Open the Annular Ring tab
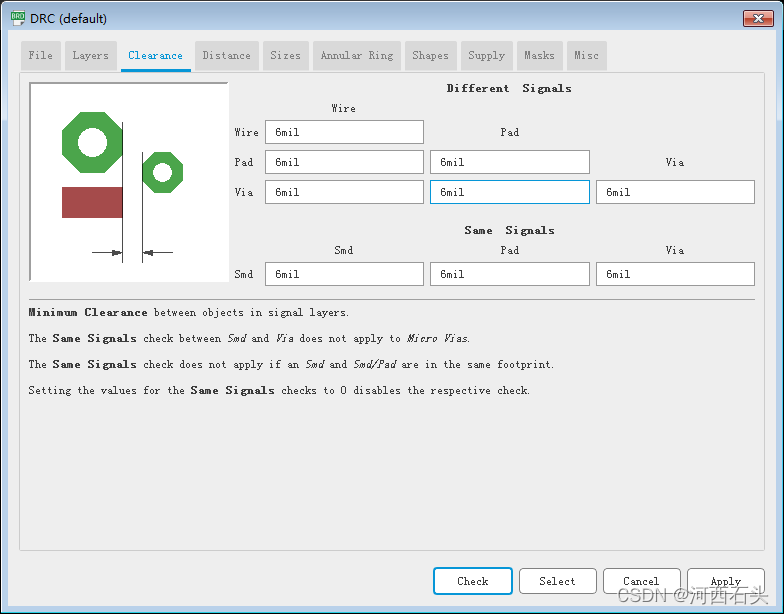This screenshot has height=614, width=784. tap(357, 56)
